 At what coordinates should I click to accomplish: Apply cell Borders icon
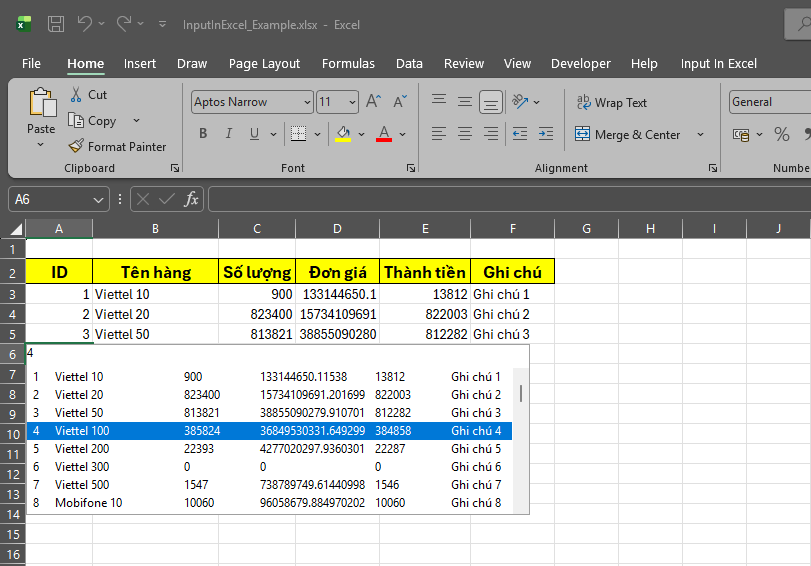[x=298, y=133]
